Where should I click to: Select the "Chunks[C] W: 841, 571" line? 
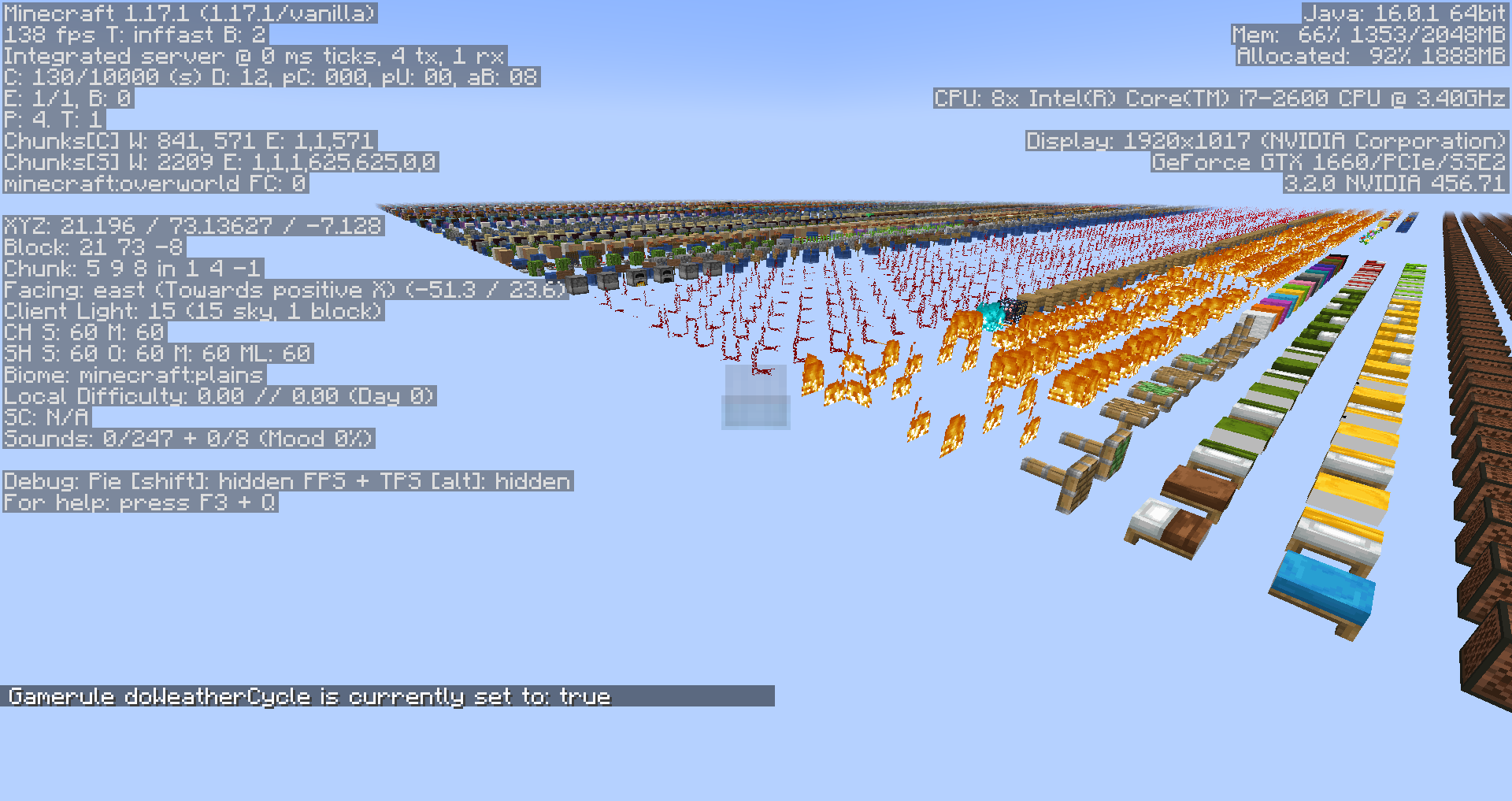tap(190, 141)
